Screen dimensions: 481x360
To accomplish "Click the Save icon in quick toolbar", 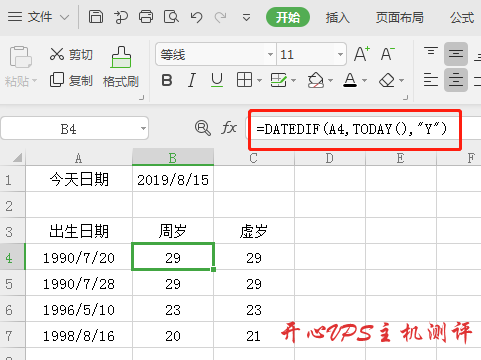I will tap(96, 17).
